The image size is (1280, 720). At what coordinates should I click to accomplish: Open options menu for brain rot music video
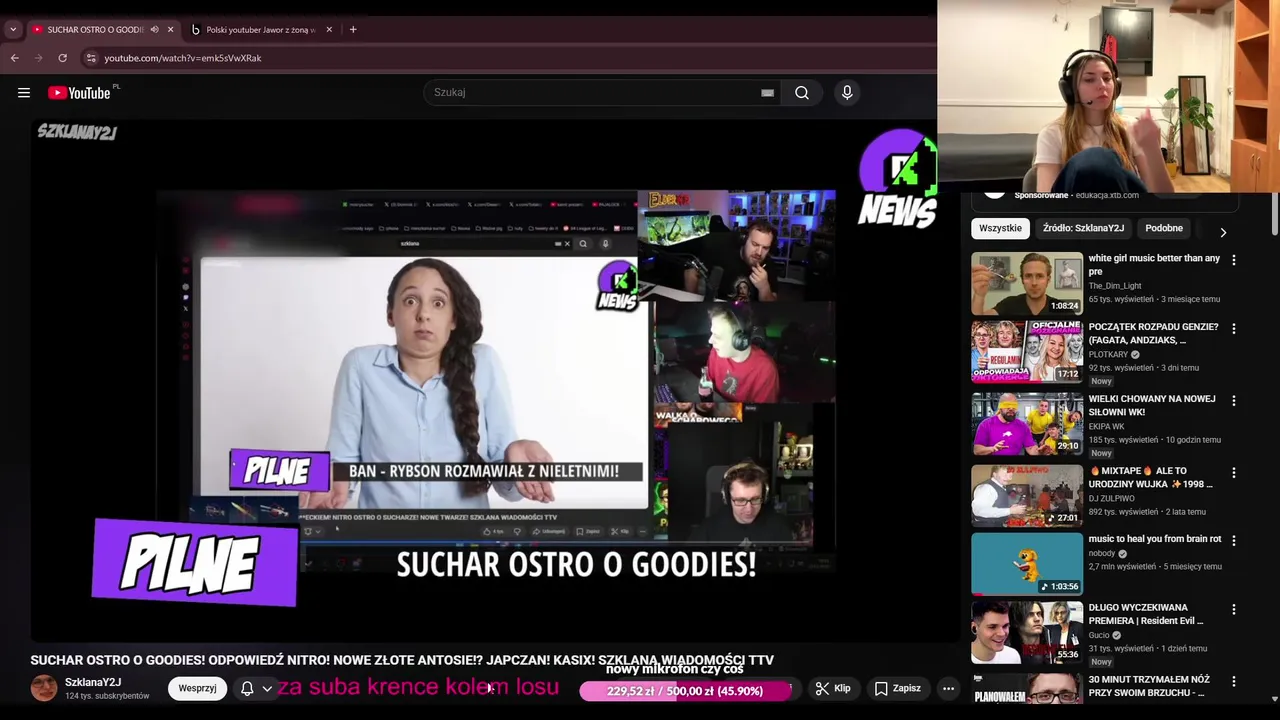[x=1233, y=540]
